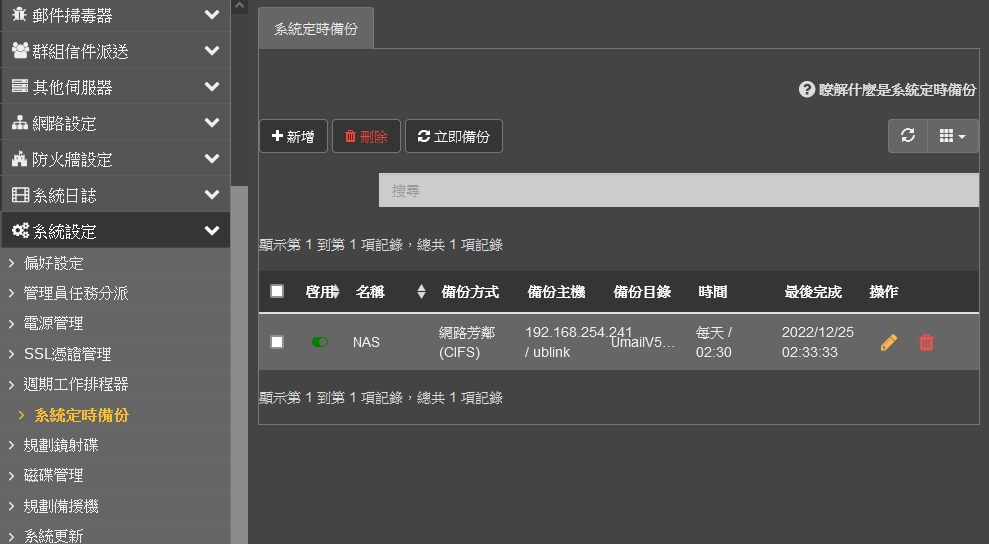This screenshot has width=989, height=544.
Task: Open the column display grid dropdown
Action: click(952, 136)
